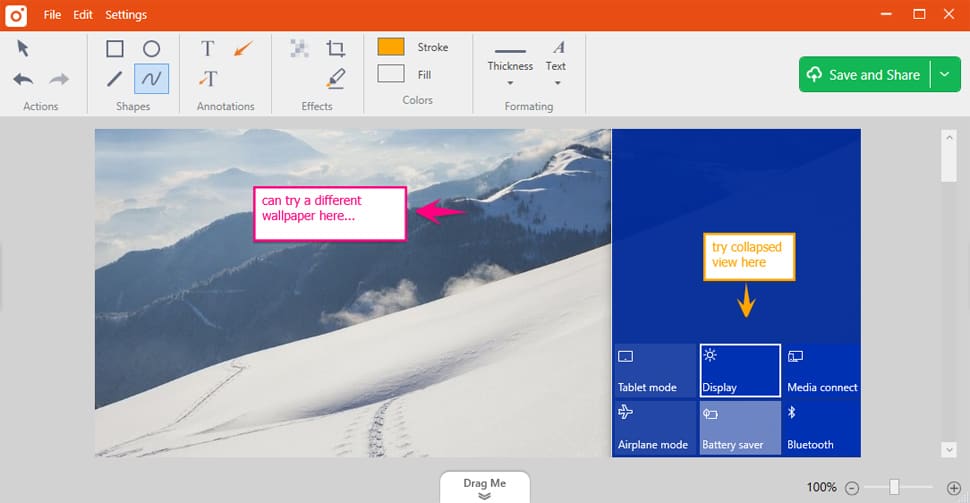The image size is (970, 503).
Task: Activate the highlighter tool in Effects
Action: pyautogui.click(x=336, y=78)
